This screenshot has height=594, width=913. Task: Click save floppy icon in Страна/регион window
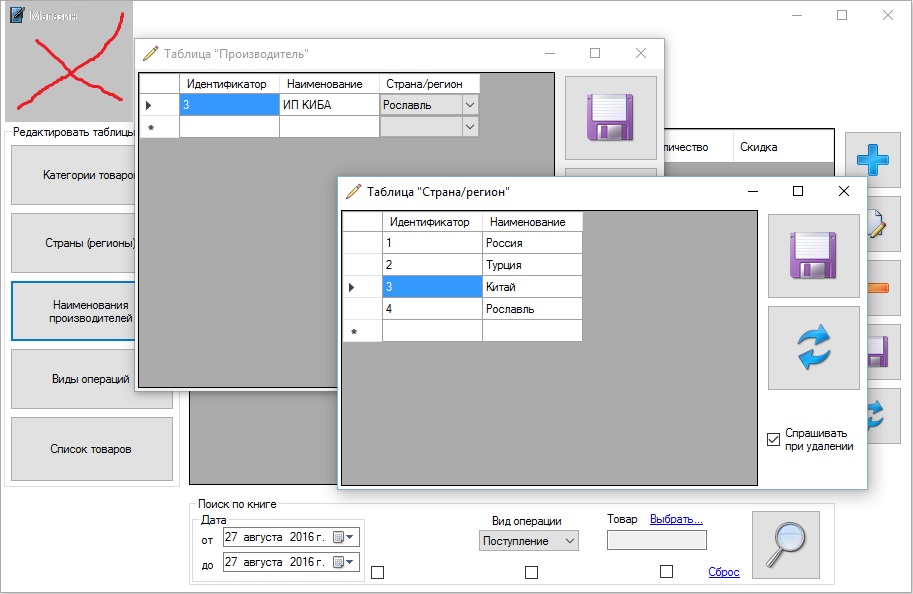click(813, 256)
